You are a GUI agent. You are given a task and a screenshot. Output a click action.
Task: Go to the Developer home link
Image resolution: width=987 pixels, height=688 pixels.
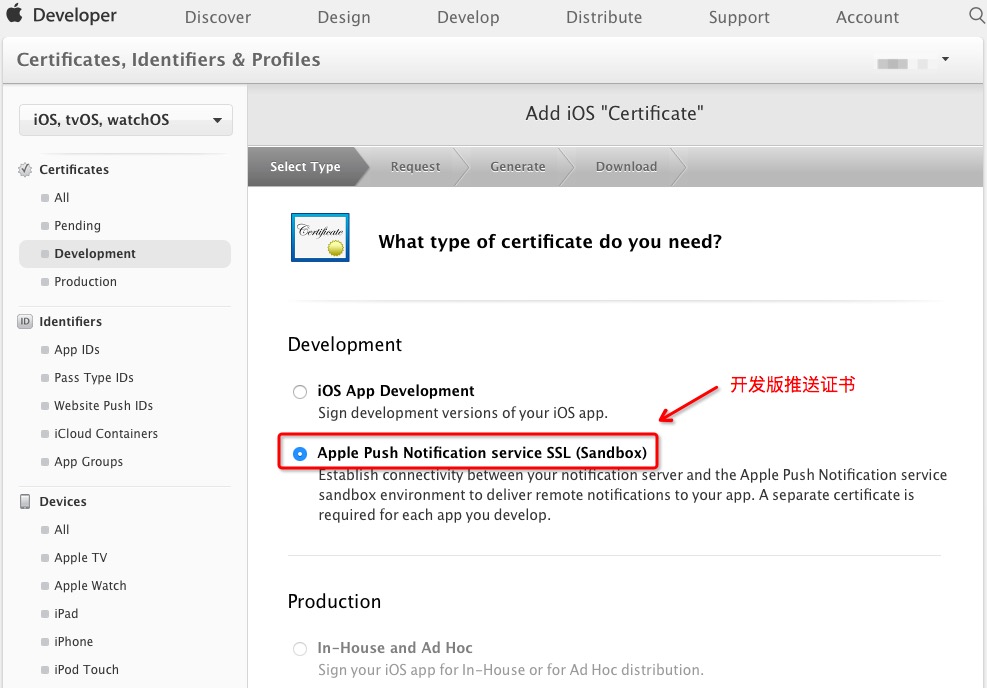pyautogui.click(x=74, y=14)
